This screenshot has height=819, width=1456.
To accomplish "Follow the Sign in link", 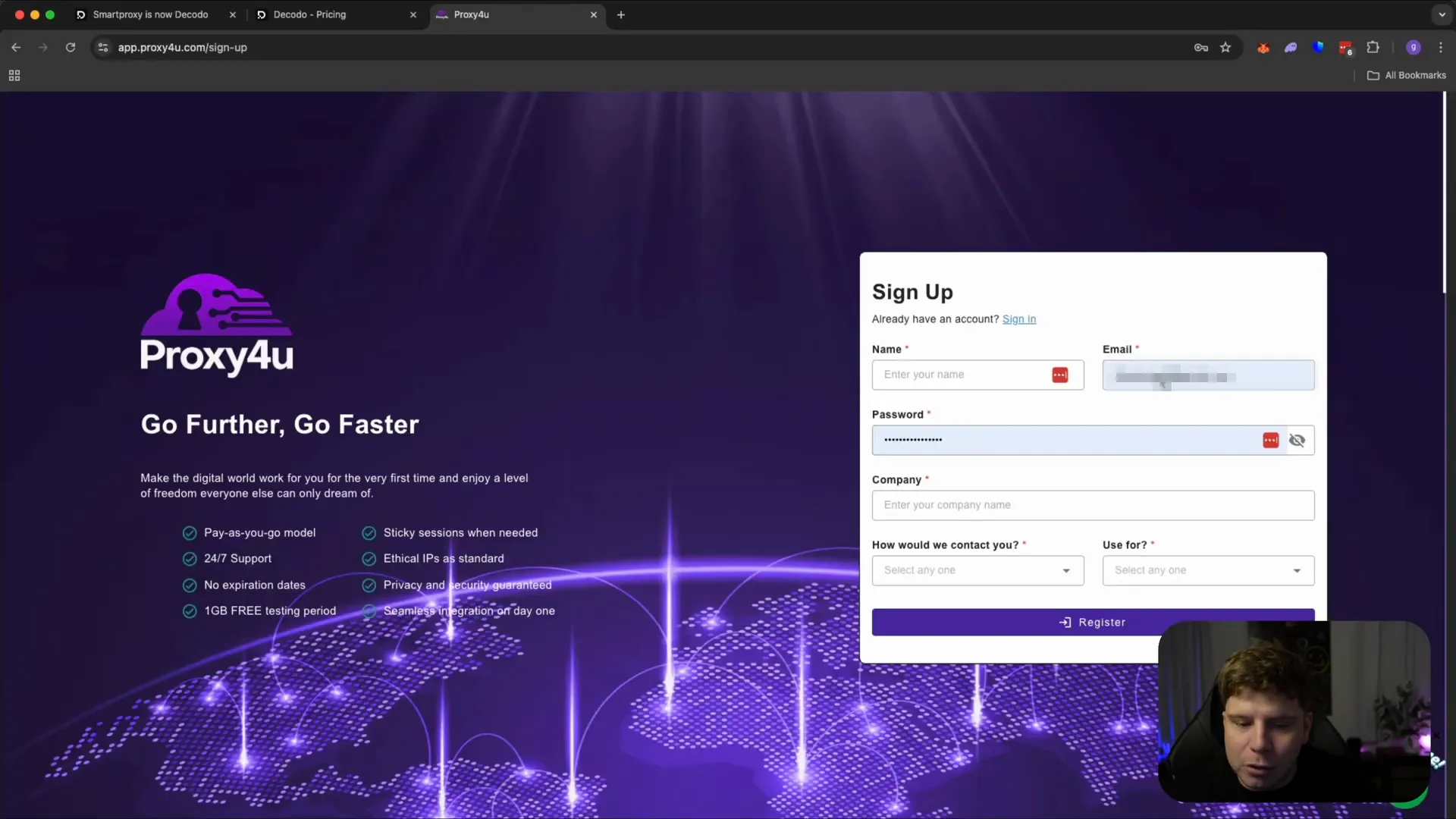I will click(1019, 319).
